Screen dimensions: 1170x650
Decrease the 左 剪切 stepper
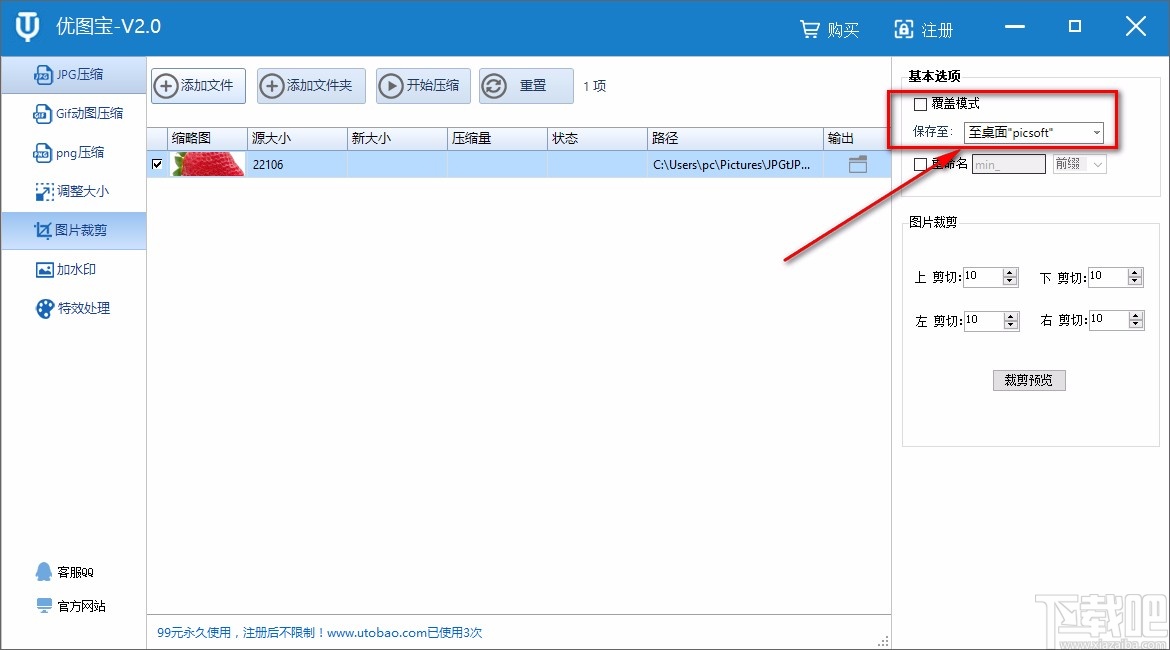tap(1011, 325)
